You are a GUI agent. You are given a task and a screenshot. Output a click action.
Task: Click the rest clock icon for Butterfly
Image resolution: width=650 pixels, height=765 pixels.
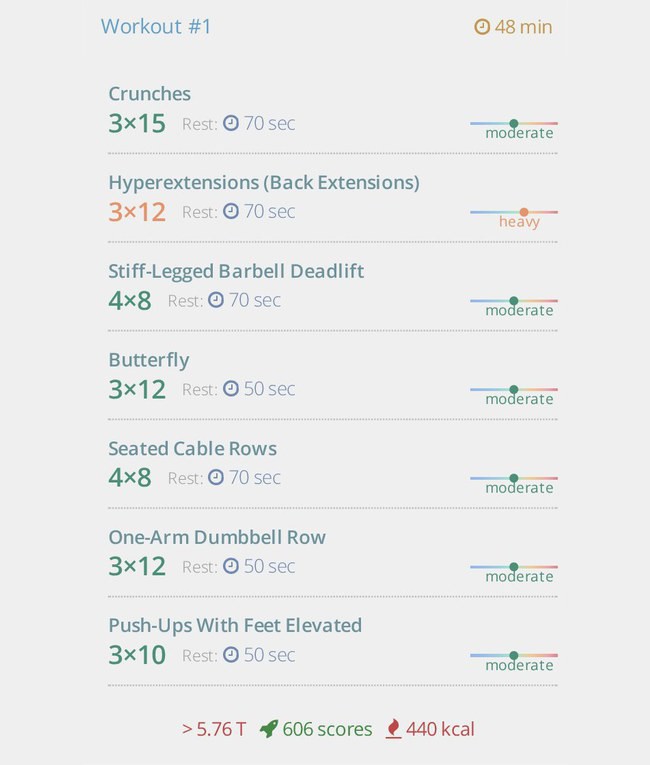coord(231,389)
